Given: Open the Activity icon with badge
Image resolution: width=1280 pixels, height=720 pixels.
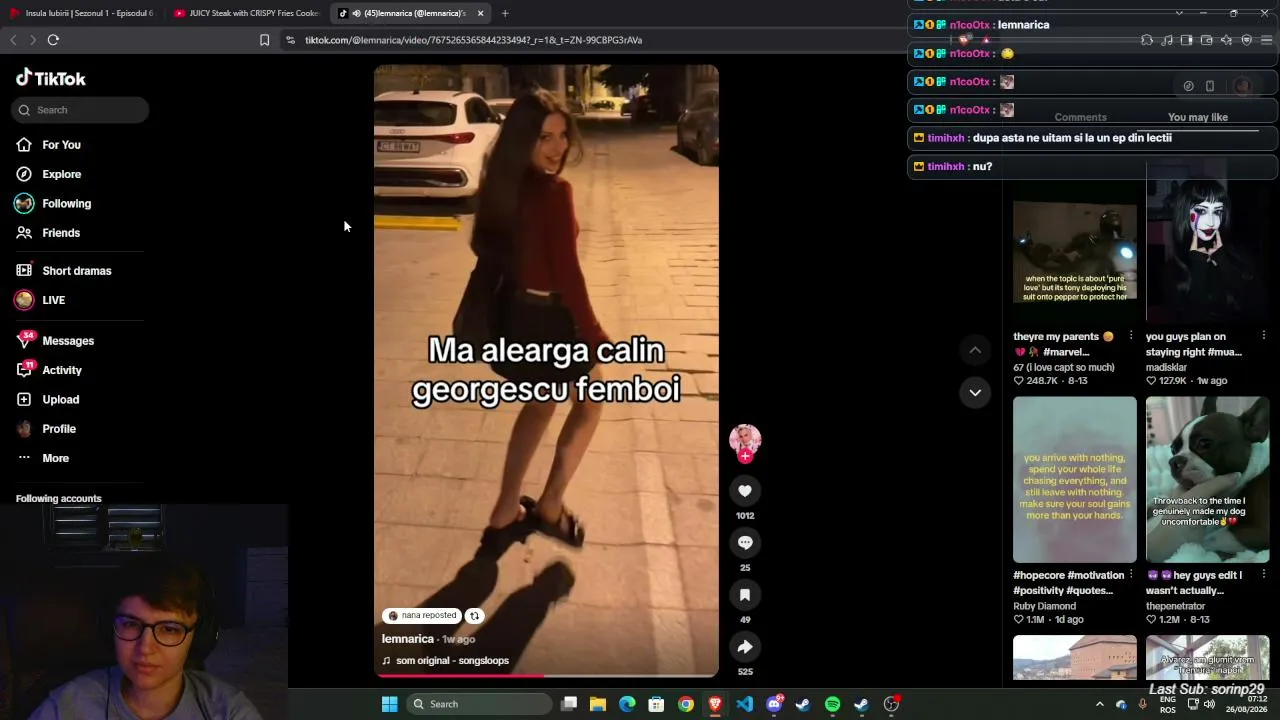Looking at the screenshot, I should pyautogui.click(x=24, y=369).
